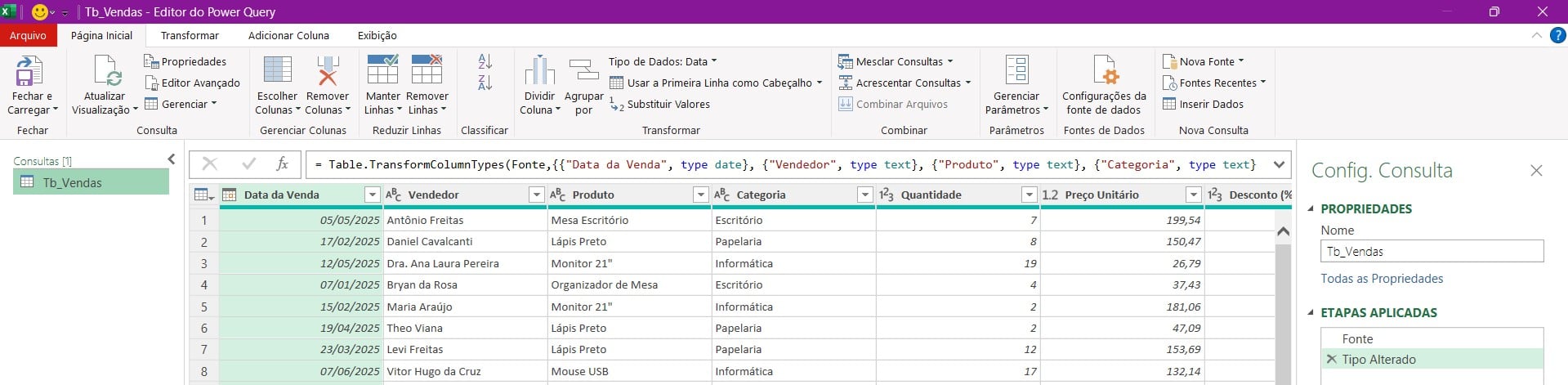Switch to the Transformar tab
Viewport: 1568px width, 385px height.
(190, 35)
